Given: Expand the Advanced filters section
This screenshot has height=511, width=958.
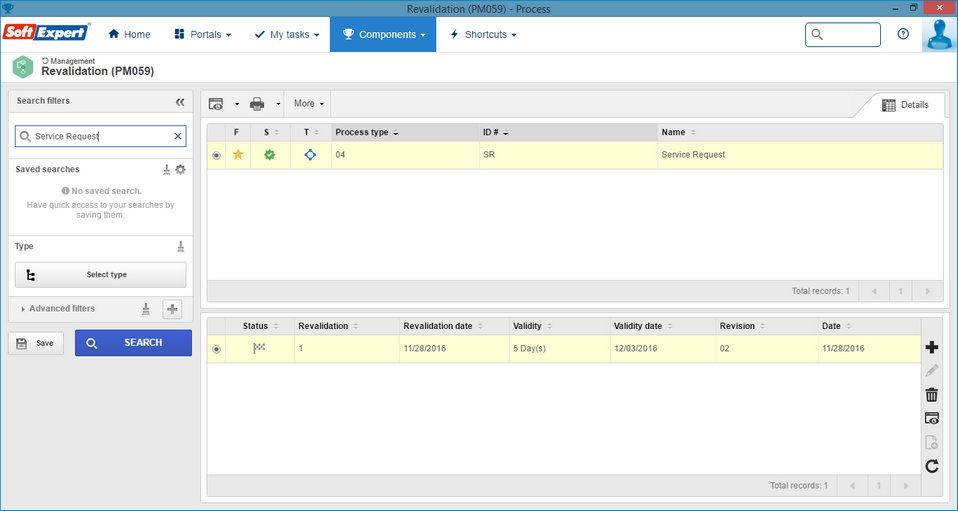Looking at the screenshot, I should click(x=58, y=309).
